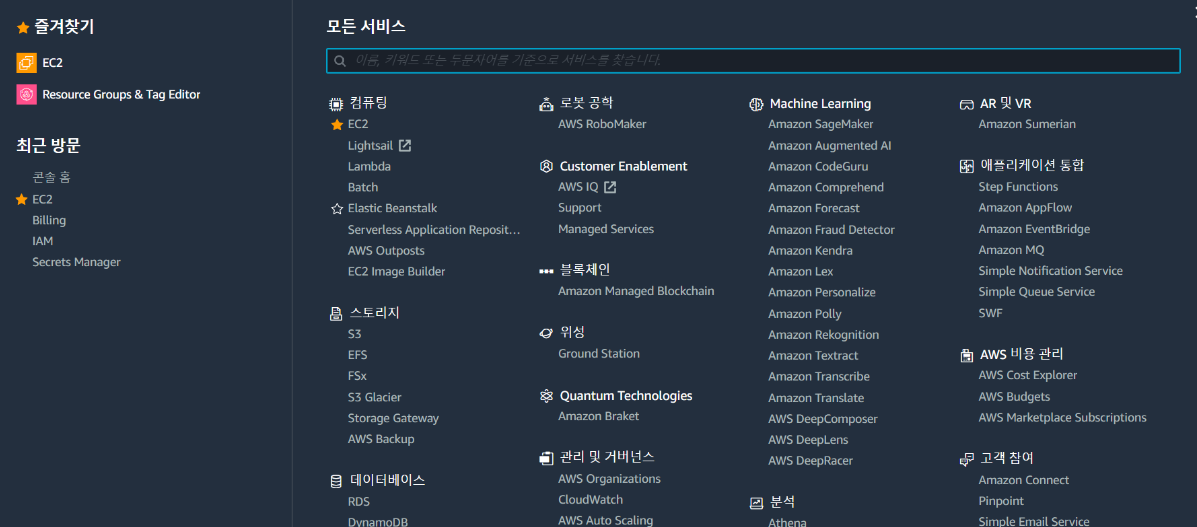1197x527 pixels.
Task: Open Amazon Polly
Action: pos(805,314)
